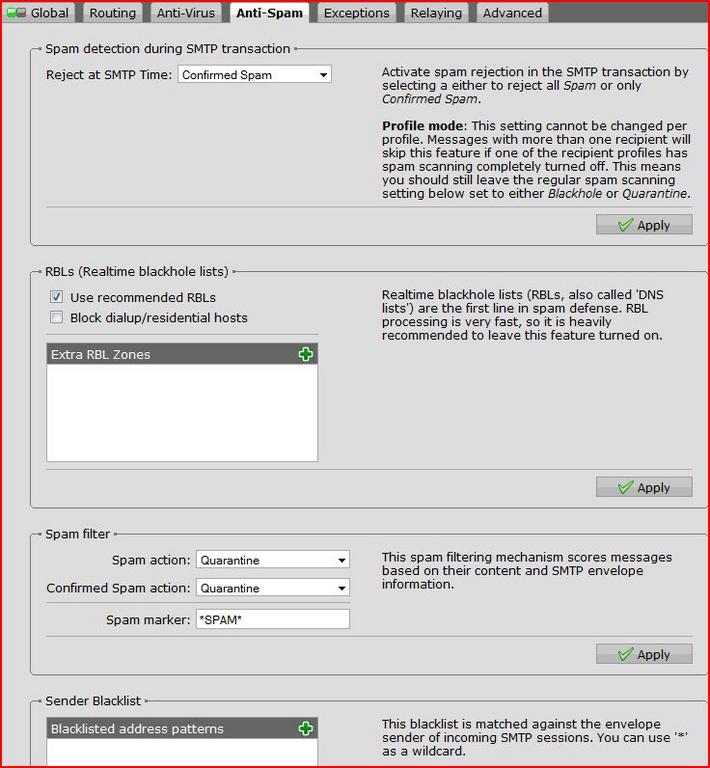Click the Spam filter section heading
The width and height of the screenshot is (710, 768).
coord(77,534)
